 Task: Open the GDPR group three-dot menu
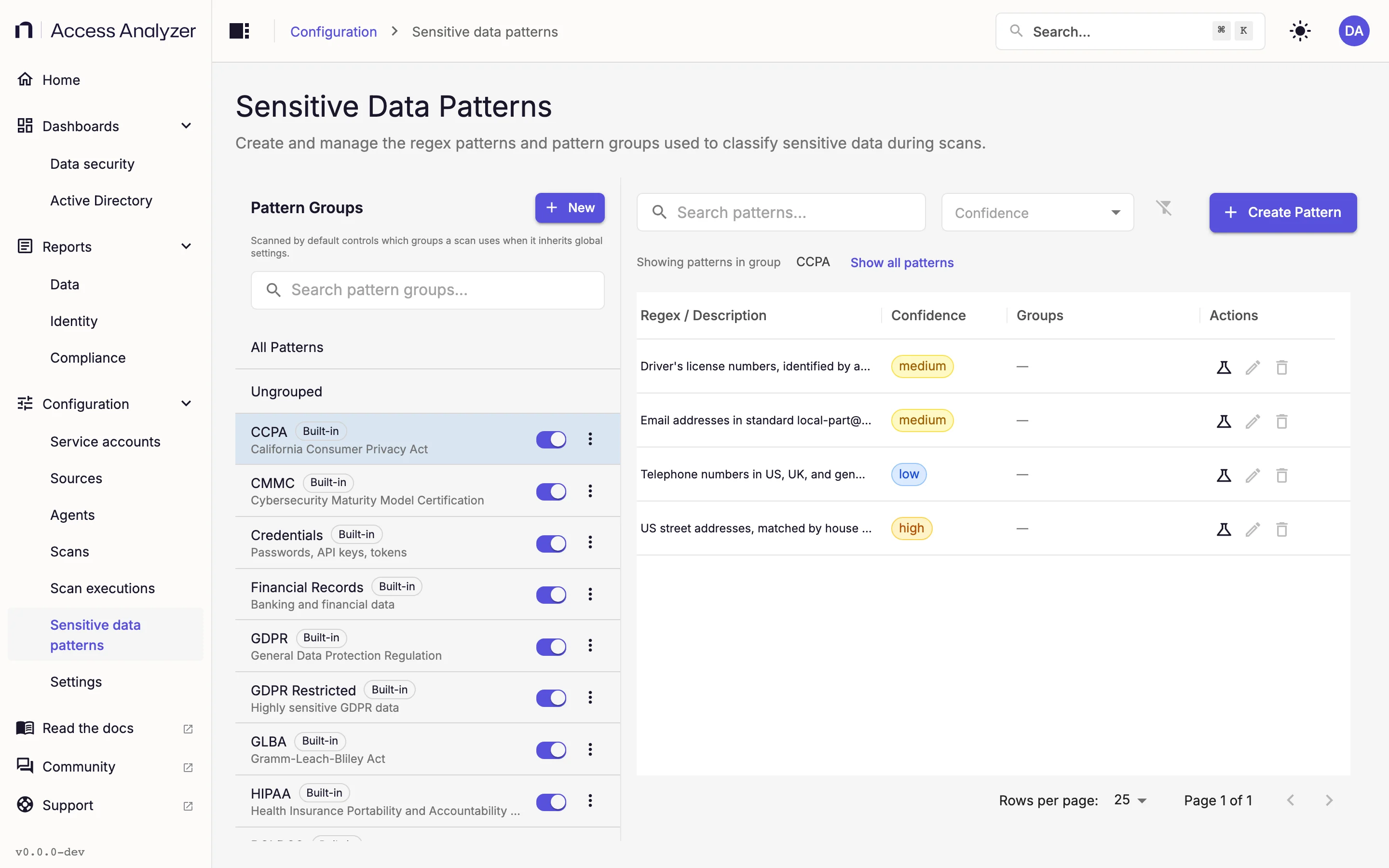coord(589,646)
